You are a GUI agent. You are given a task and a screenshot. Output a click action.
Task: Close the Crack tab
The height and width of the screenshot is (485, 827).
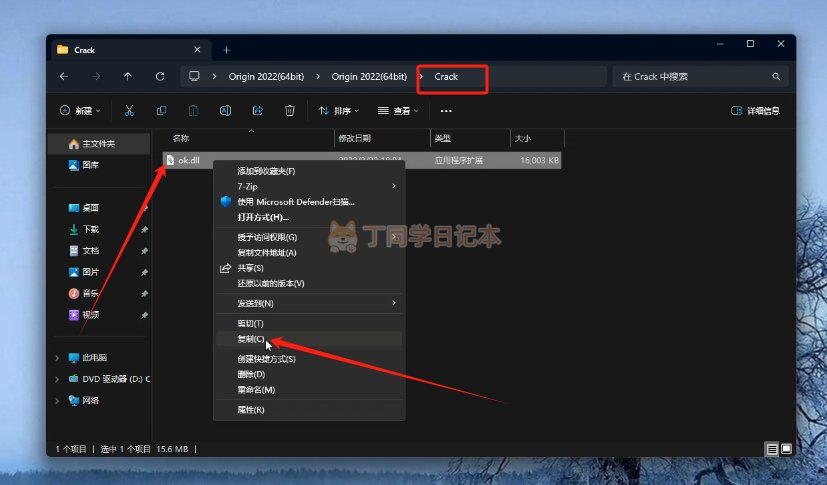tap(197, 50)
